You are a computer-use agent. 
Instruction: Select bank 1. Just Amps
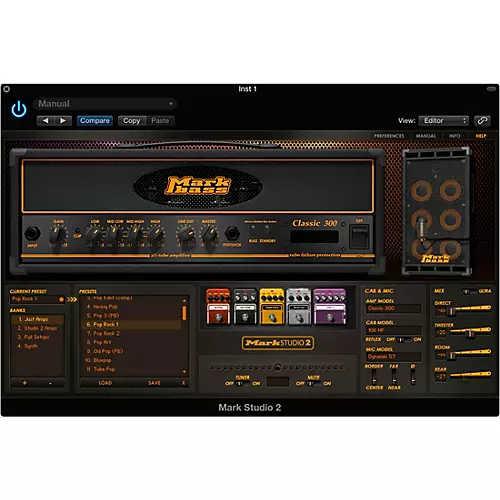[x=37, y=319]
